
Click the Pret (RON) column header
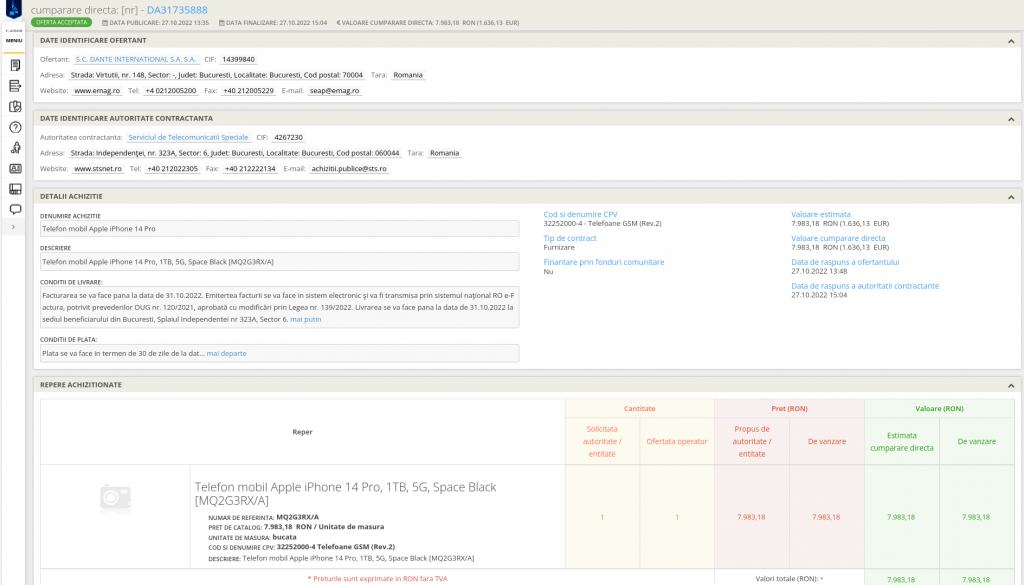pyautogui.click(x=789, y=409)
